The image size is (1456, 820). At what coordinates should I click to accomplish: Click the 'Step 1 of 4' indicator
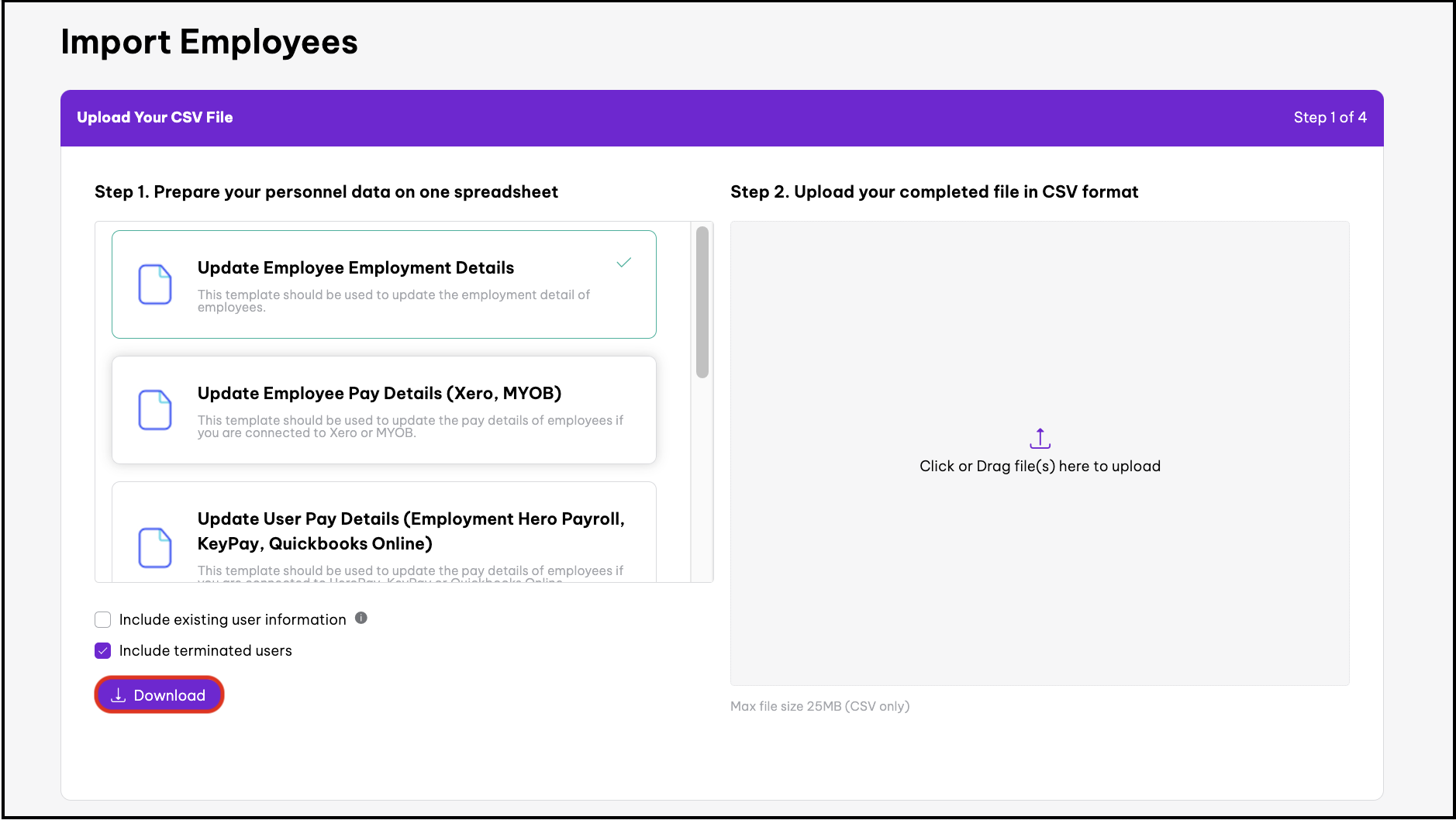click(1330, 118)
